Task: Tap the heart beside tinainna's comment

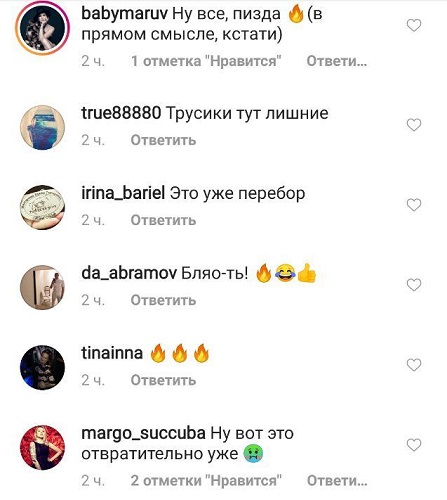Action: pyautogui.click(x=414, y=365)
